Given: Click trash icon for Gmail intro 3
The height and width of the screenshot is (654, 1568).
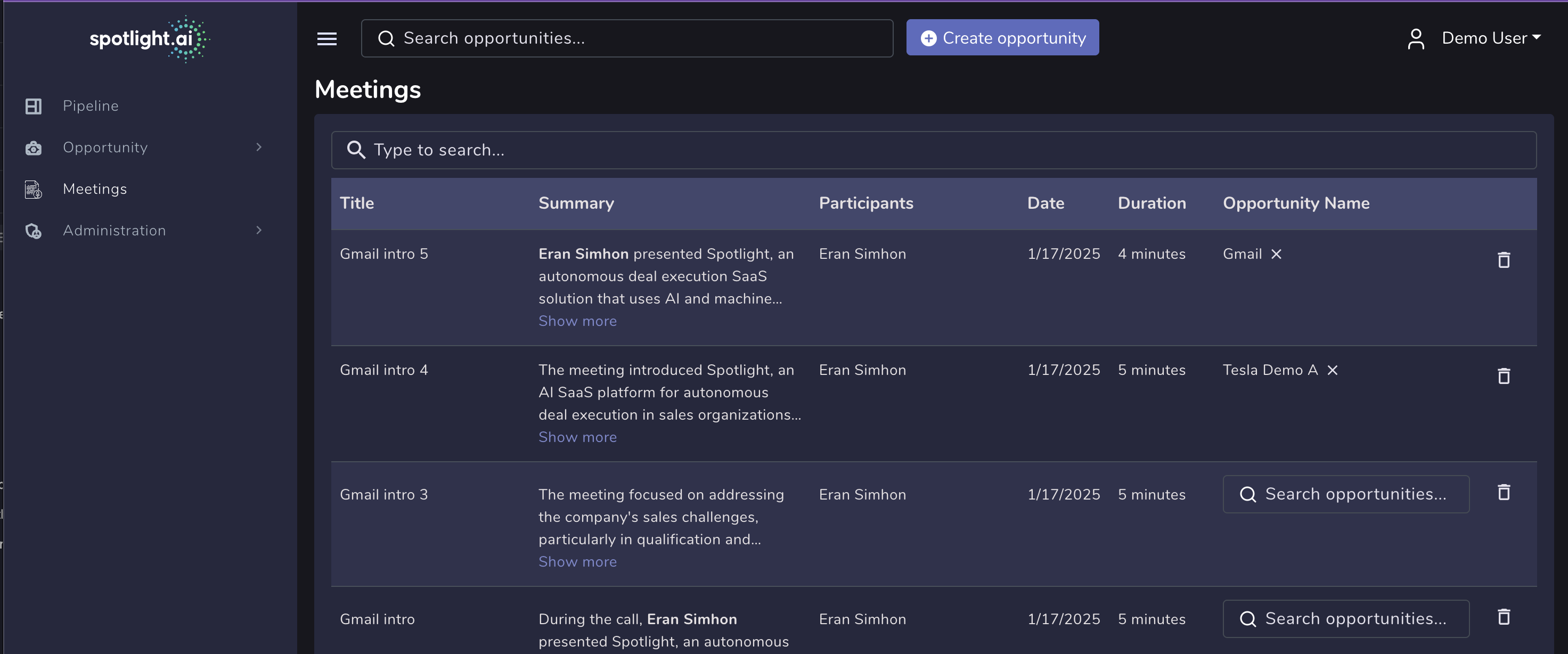Looking at the screenshot, I should point(1504,492).
